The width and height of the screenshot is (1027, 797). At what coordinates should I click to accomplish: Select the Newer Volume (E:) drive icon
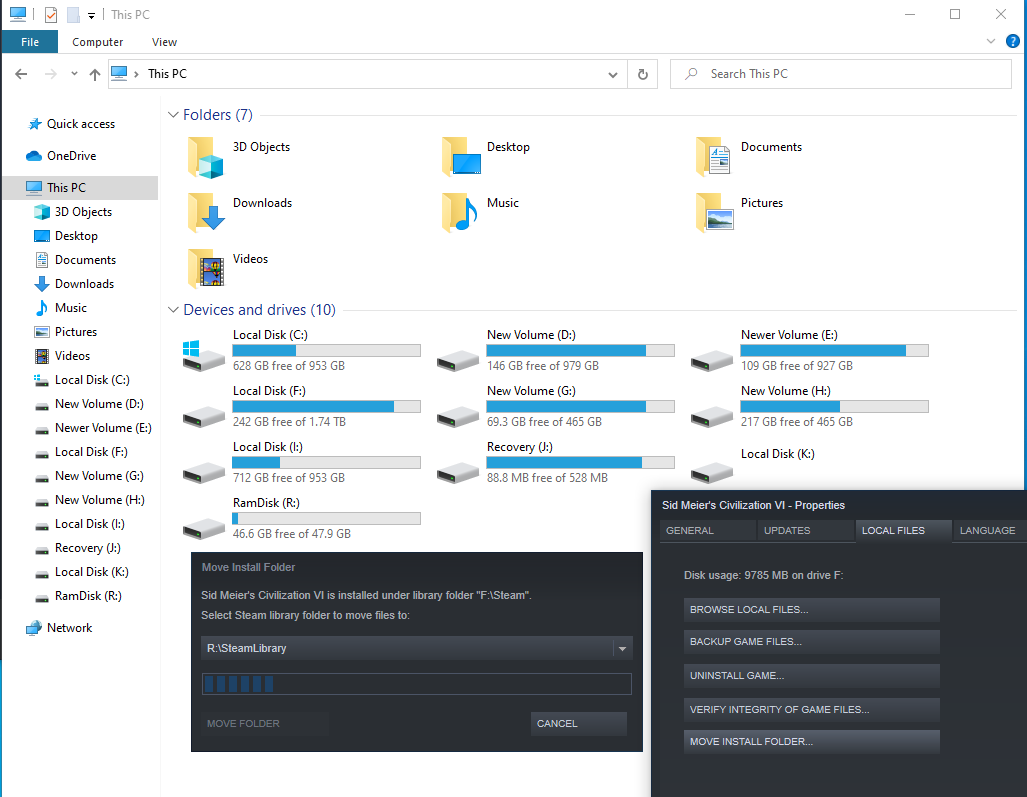(x=712, y=359)
